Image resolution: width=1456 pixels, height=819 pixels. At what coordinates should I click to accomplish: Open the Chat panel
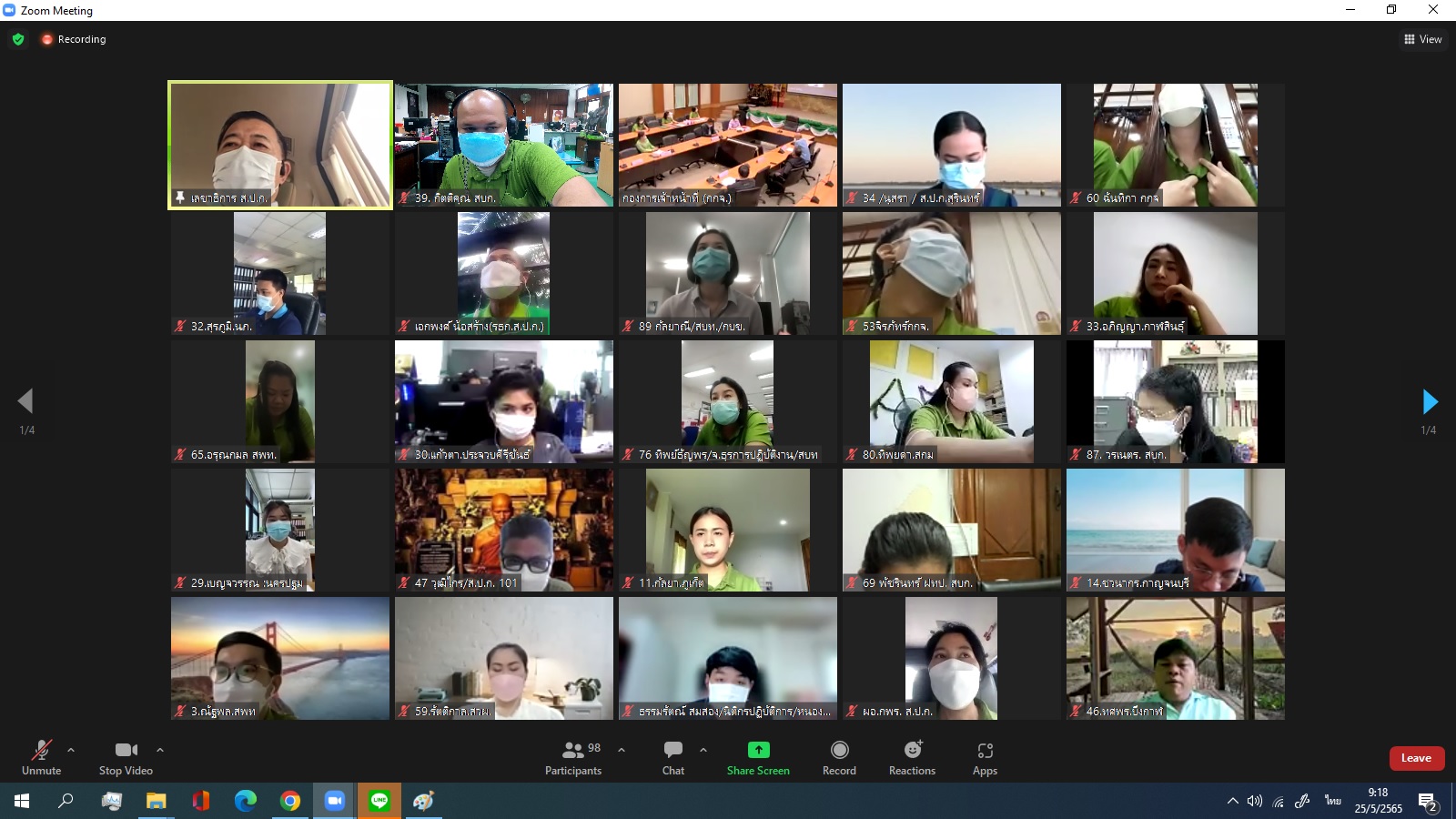[x=672, y=757]
